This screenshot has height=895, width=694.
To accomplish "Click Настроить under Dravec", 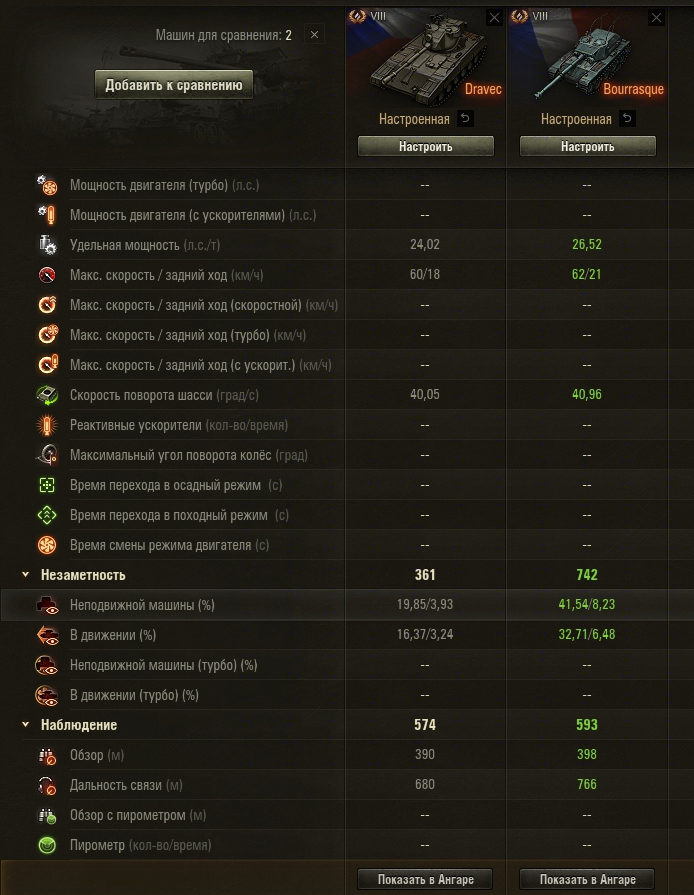I will 426,146.
